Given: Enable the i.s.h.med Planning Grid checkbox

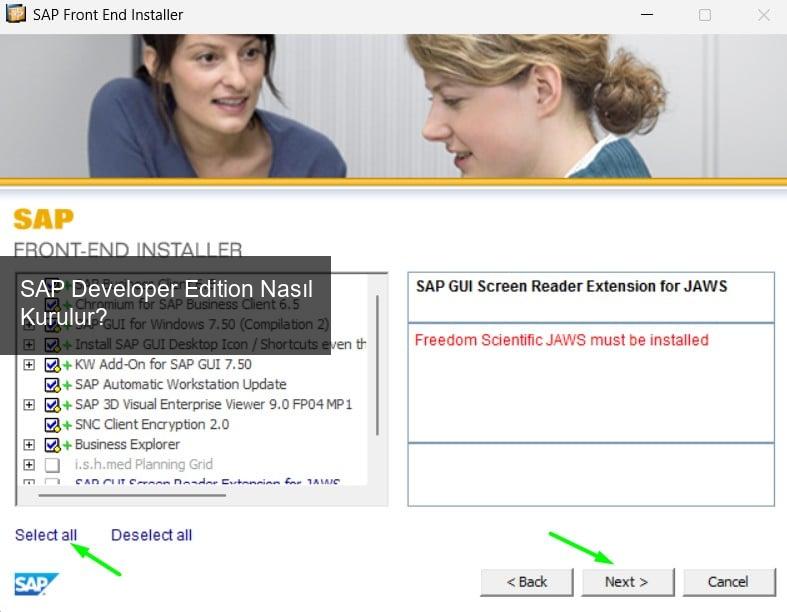Looking at the screenshot, I should [x=52, y=465].
